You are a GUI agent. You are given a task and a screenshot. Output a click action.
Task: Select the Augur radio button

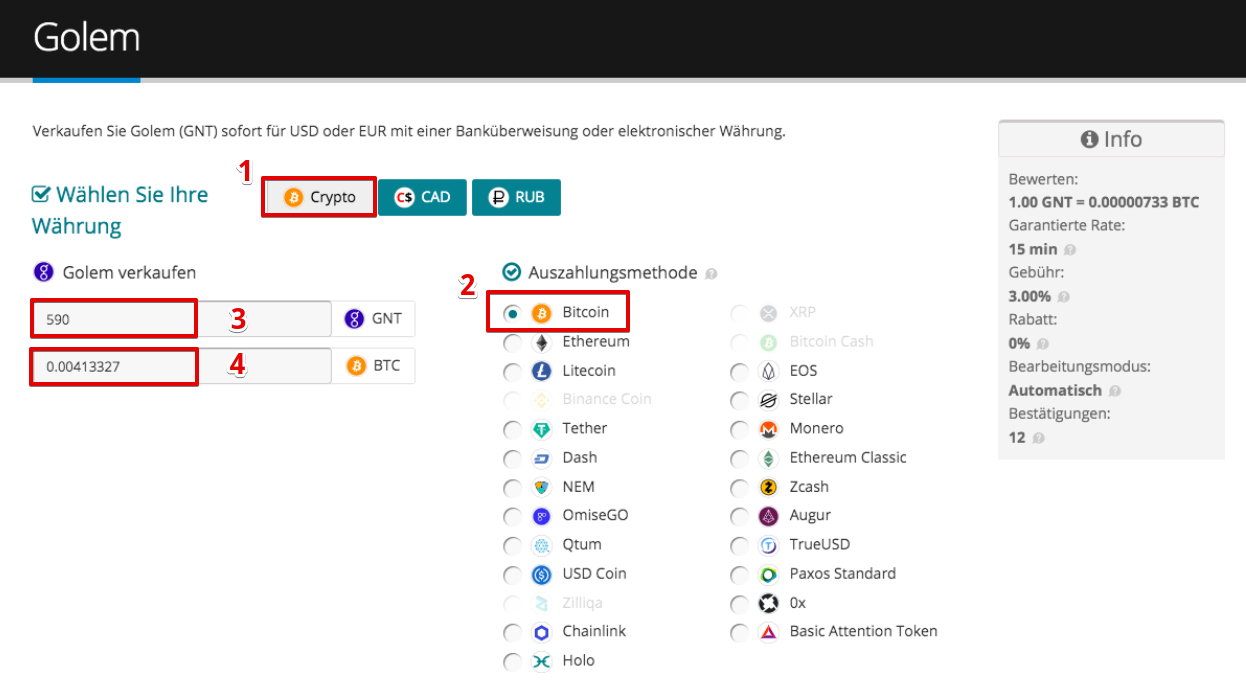click(739, 516)
